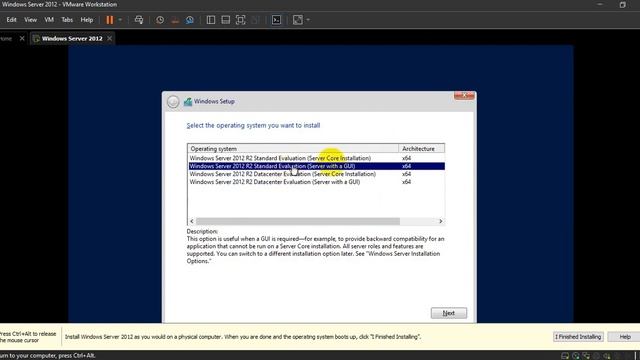Click the network adapter status bar icon

[587, 356]
